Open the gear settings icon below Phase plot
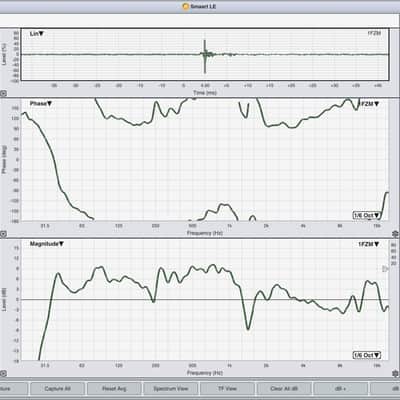 pos(395,233)
